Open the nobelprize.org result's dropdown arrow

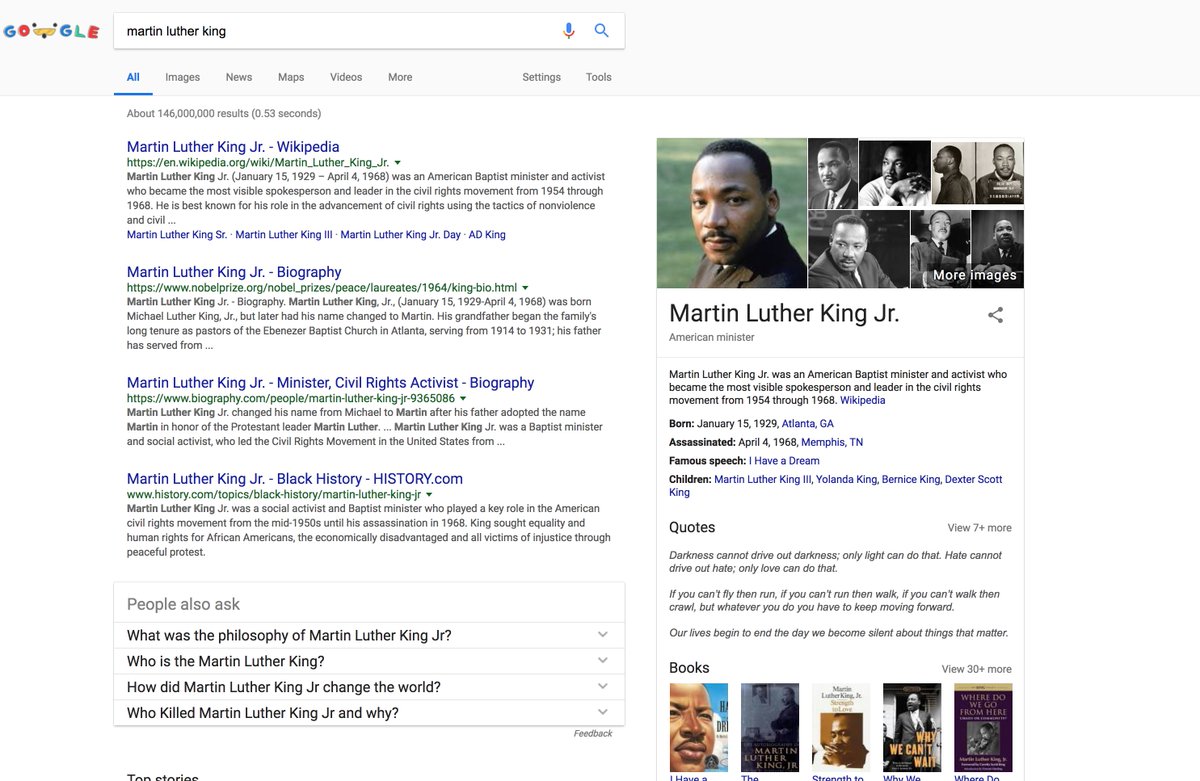tap(526, 288)
